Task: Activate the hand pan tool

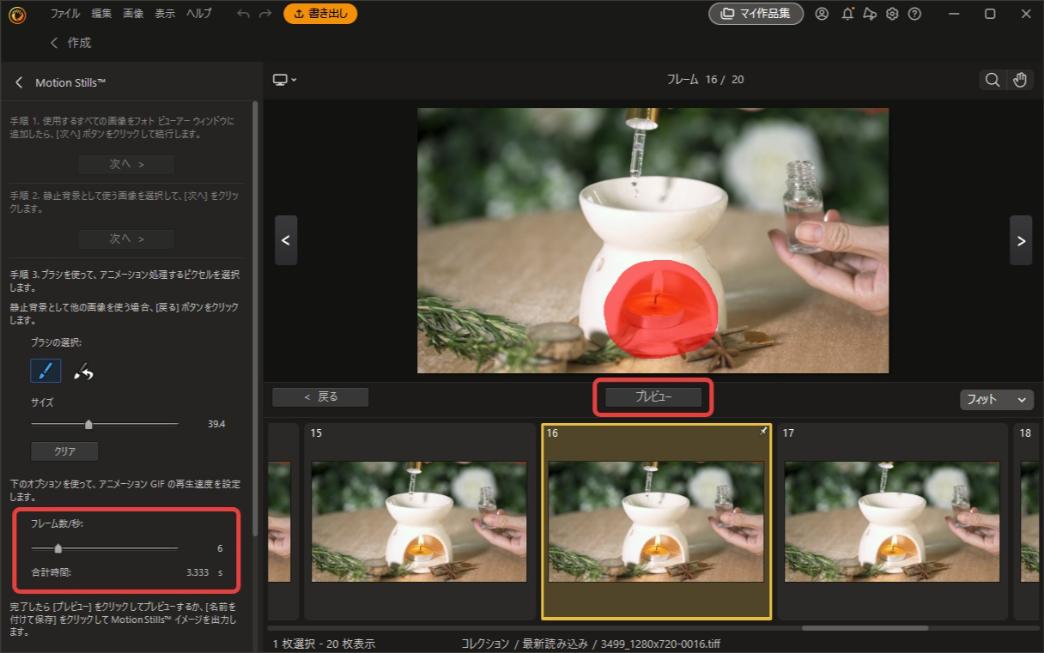Action: click(x=1018, y=79)
